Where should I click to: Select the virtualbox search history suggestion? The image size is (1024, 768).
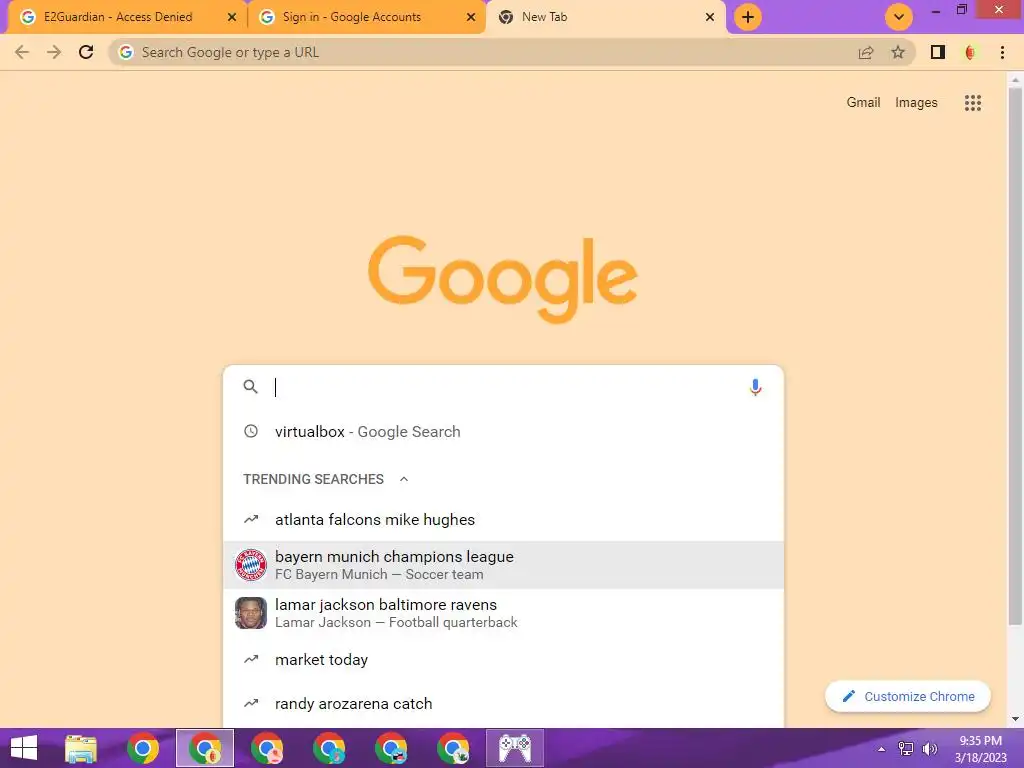tap(503, 432)
